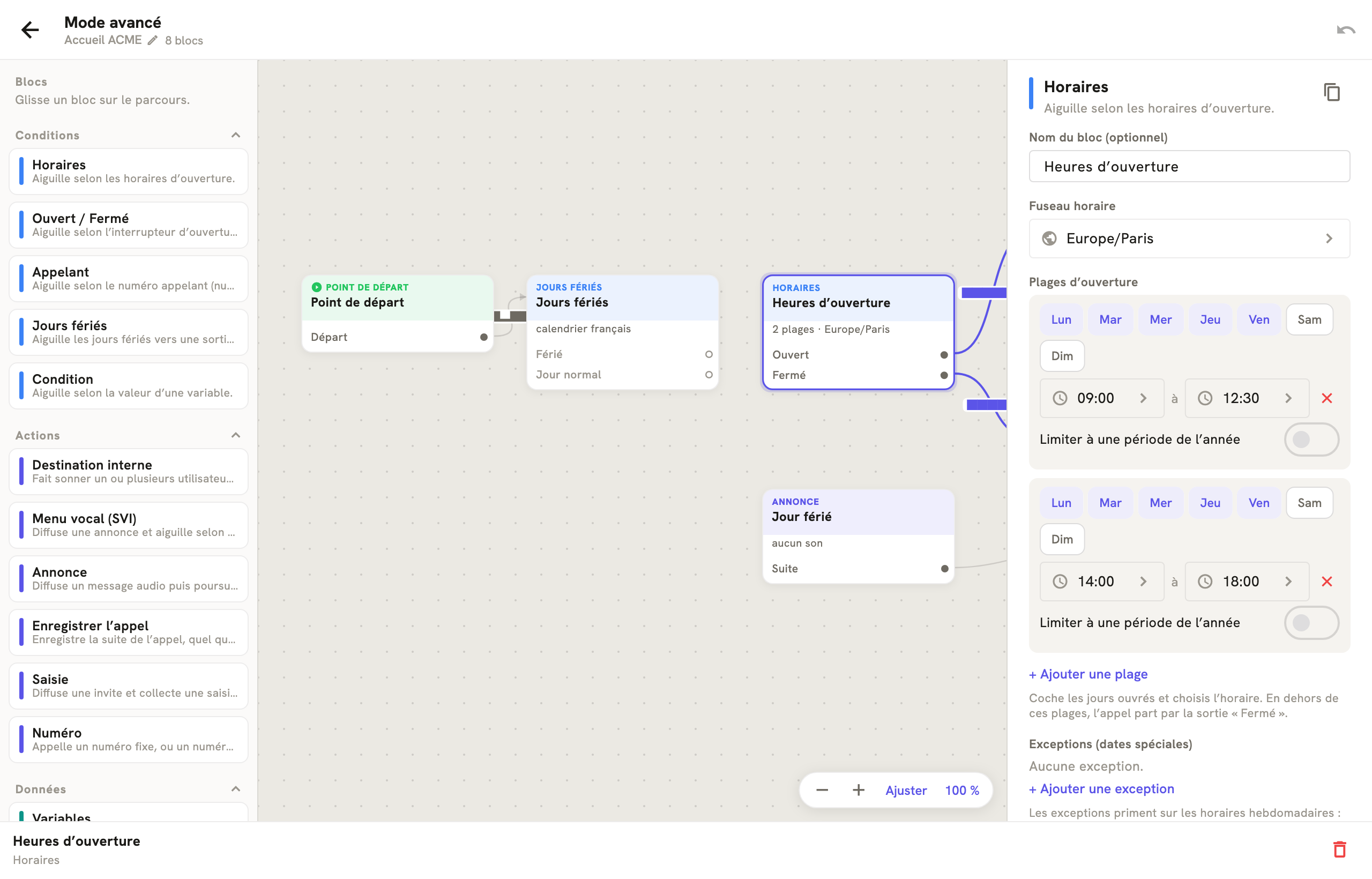Image resolution: width=1372 pixels, height=879 pixels.
Task: Select the Menu vocal (SVI) block
Action: [x=129, y=525]
